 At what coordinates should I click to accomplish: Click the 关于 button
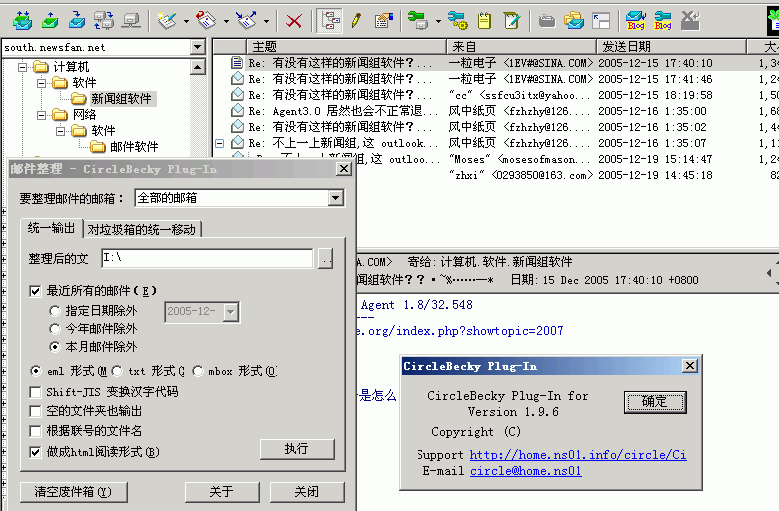click(222, 492)
